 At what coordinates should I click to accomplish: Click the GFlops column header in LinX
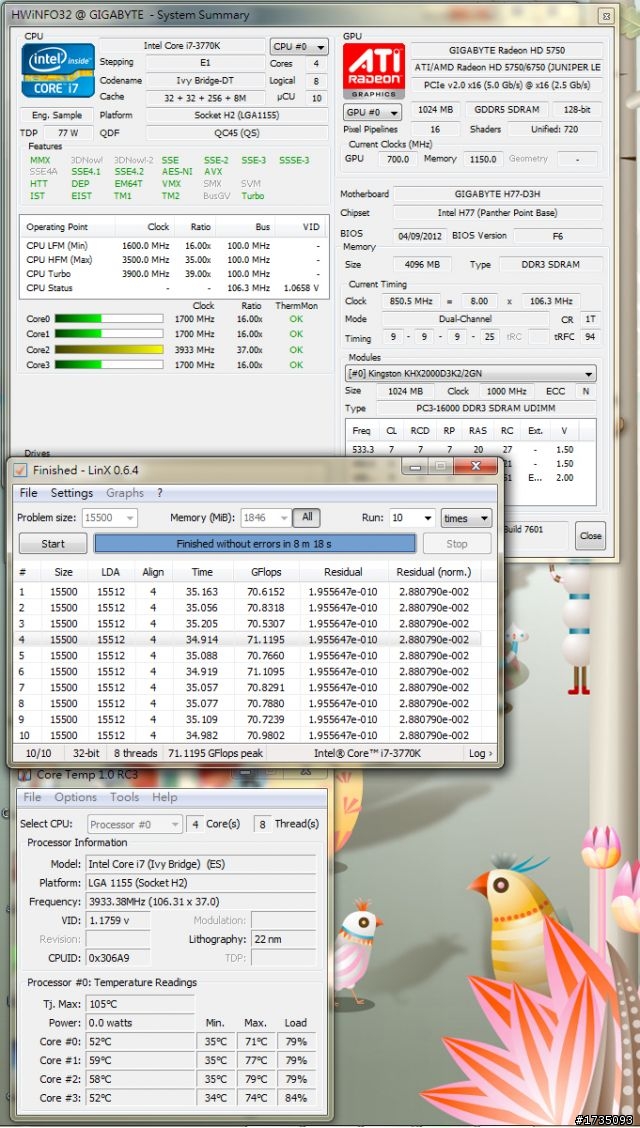[267, 572]
